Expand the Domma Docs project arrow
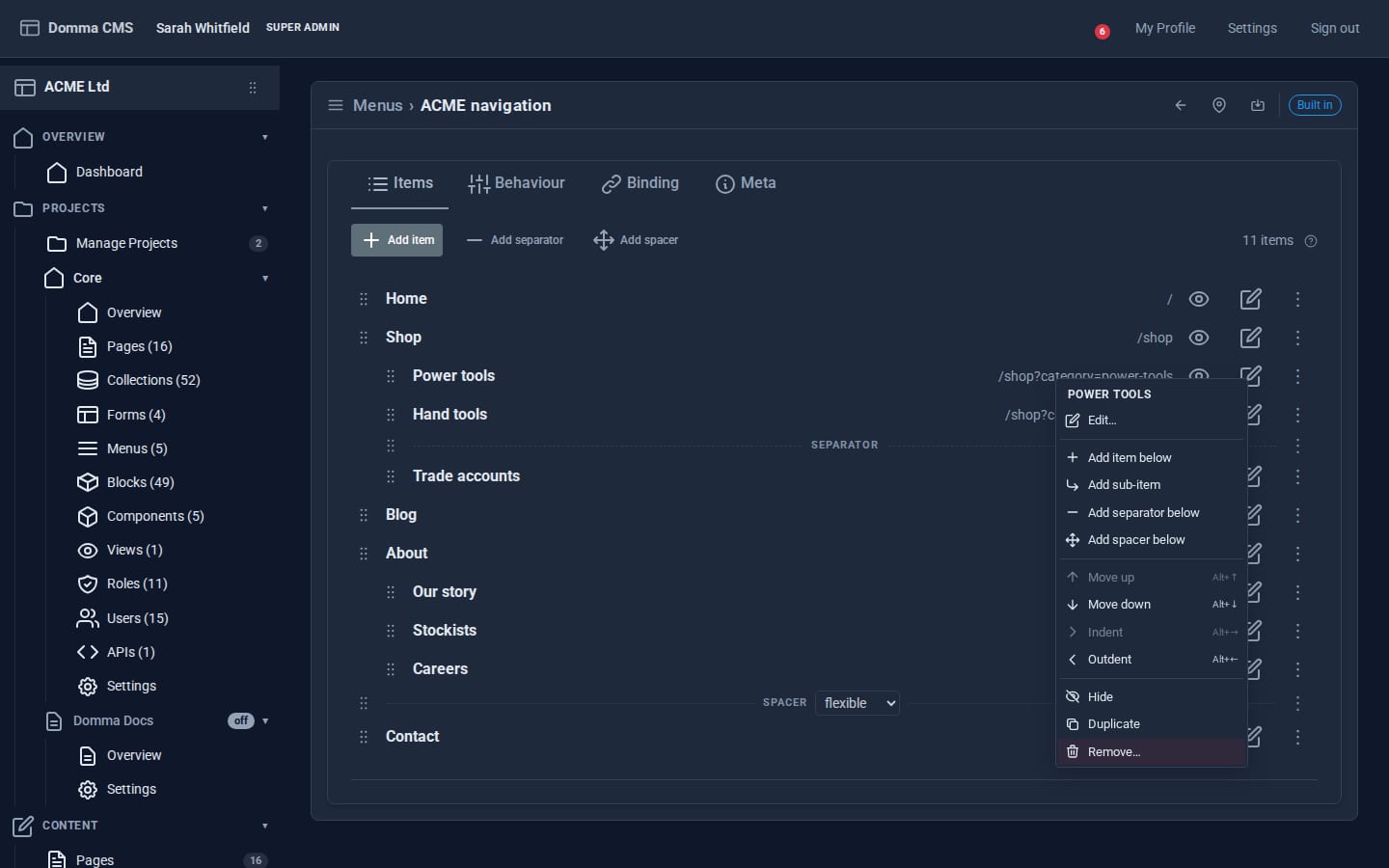 pos(265,721)
